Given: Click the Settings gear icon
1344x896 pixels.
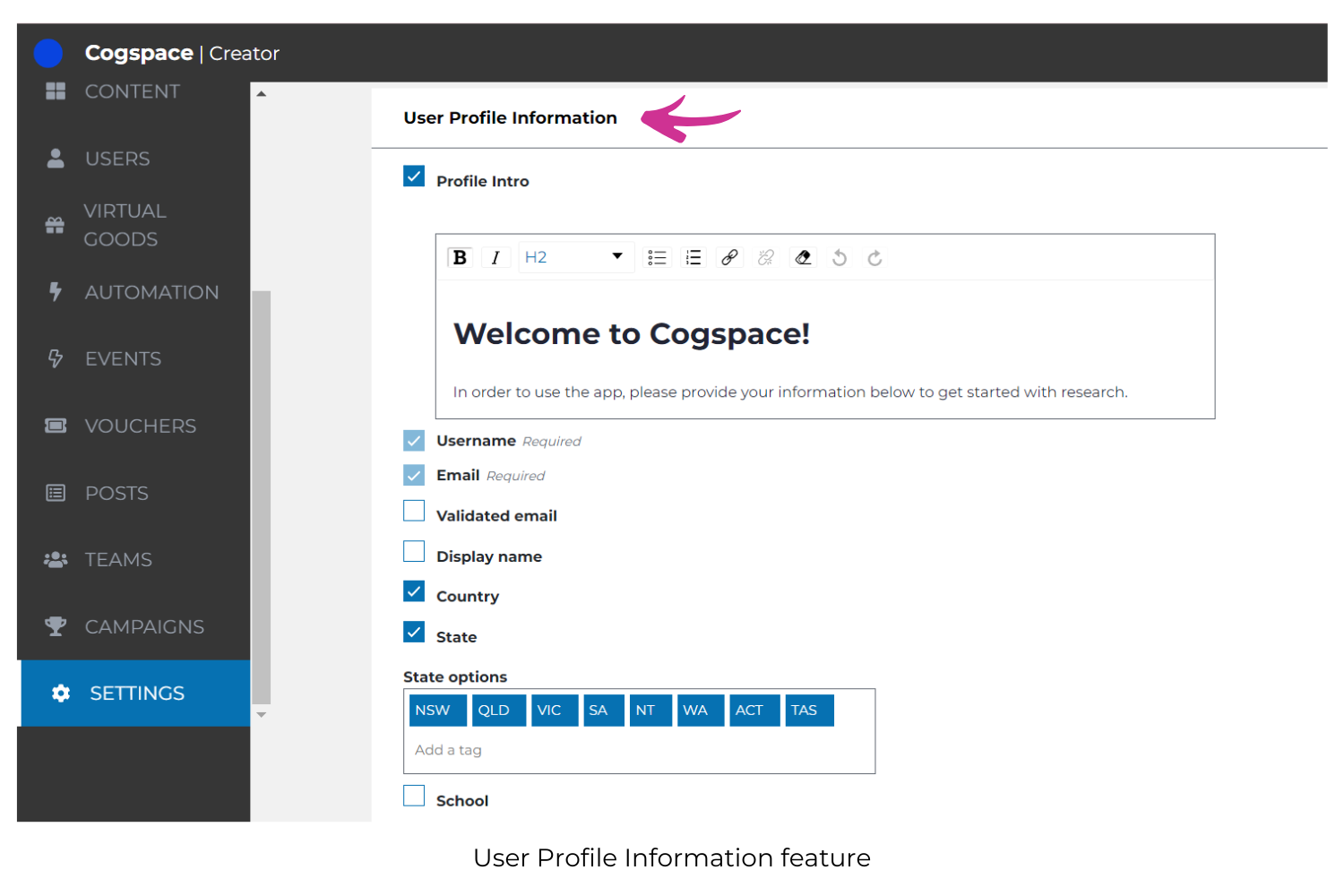Looking at the screenshot, I should [61, 693].
